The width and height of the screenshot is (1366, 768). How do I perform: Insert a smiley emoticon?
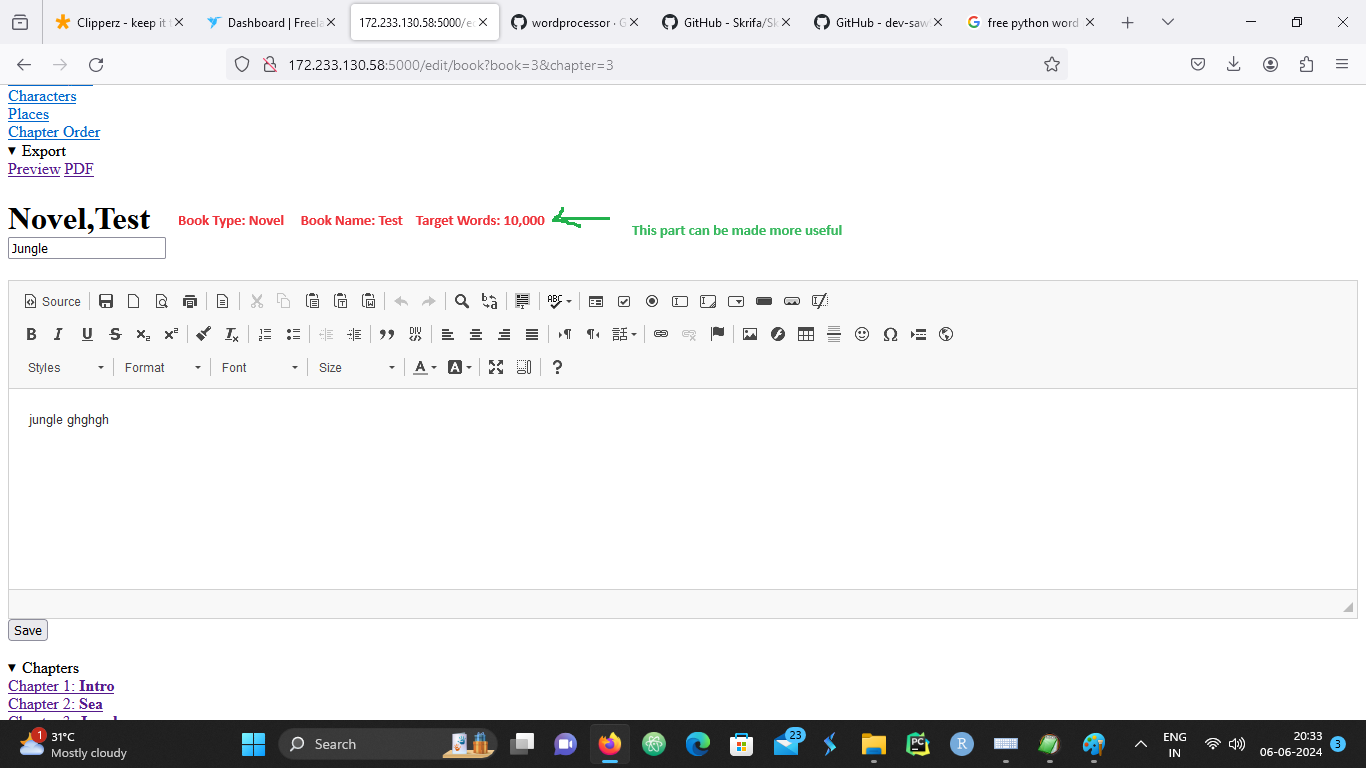(x=862, y=334)
